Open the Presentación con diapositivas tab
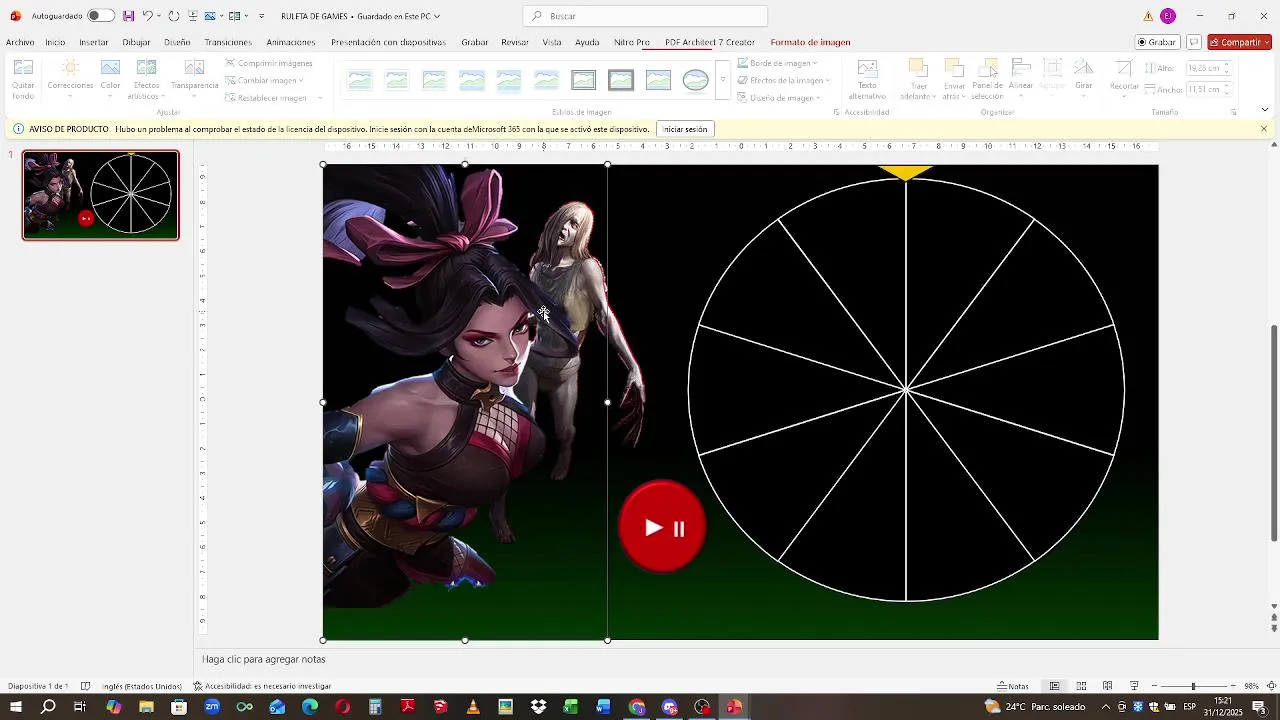Image resolution: width=1280 pixels, height=720 pixels. 388,42
